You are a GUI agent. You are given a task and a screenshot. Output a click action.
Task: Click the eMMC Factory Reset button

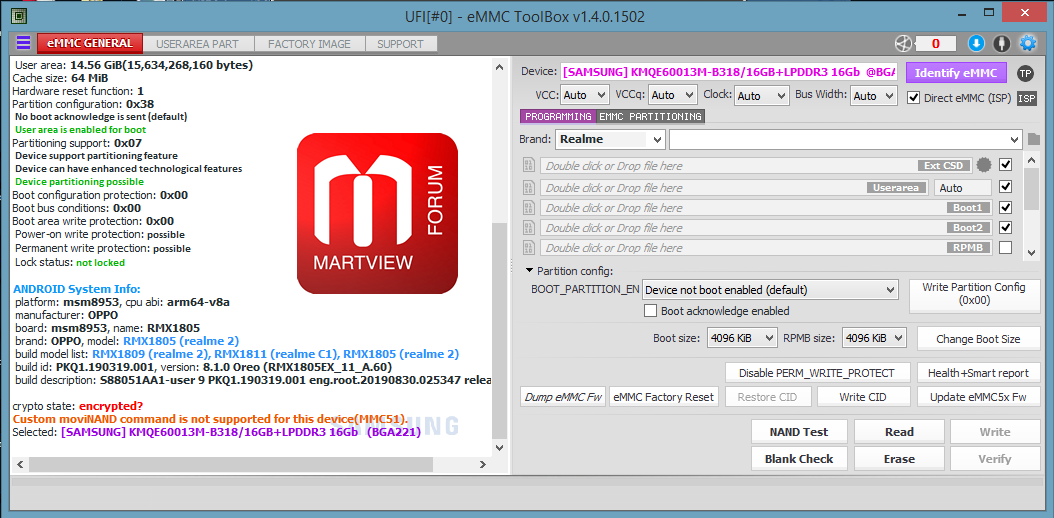(663, 396)
